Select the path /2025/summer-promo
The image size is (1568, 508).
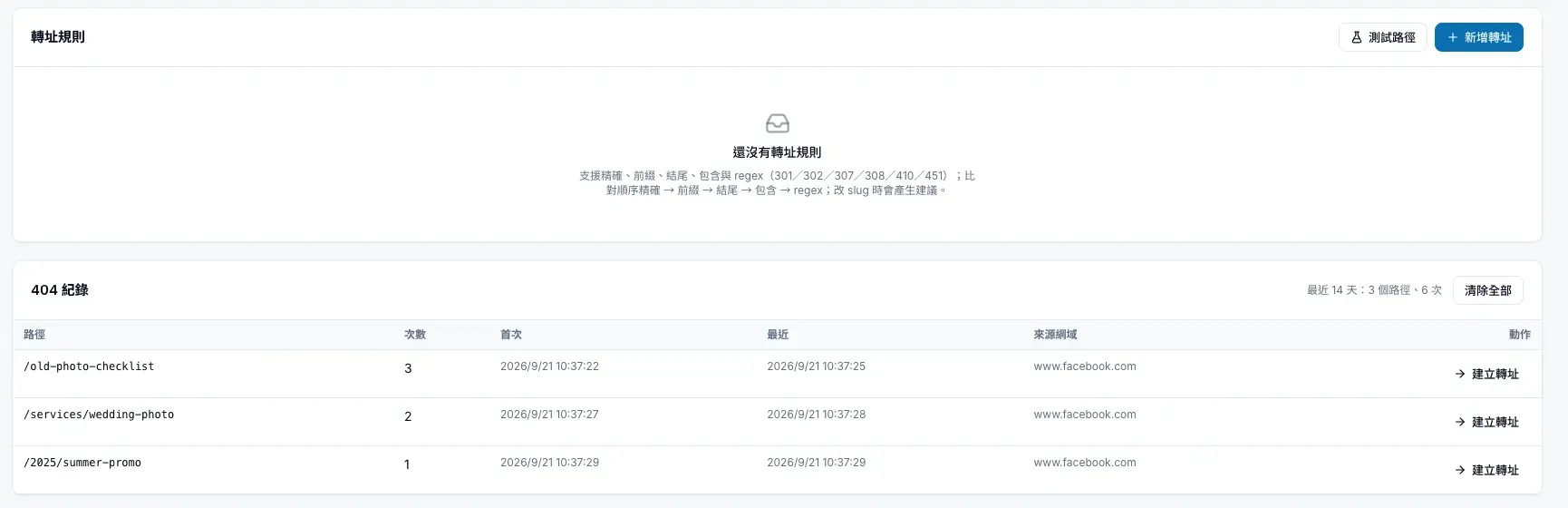point(82,463)
